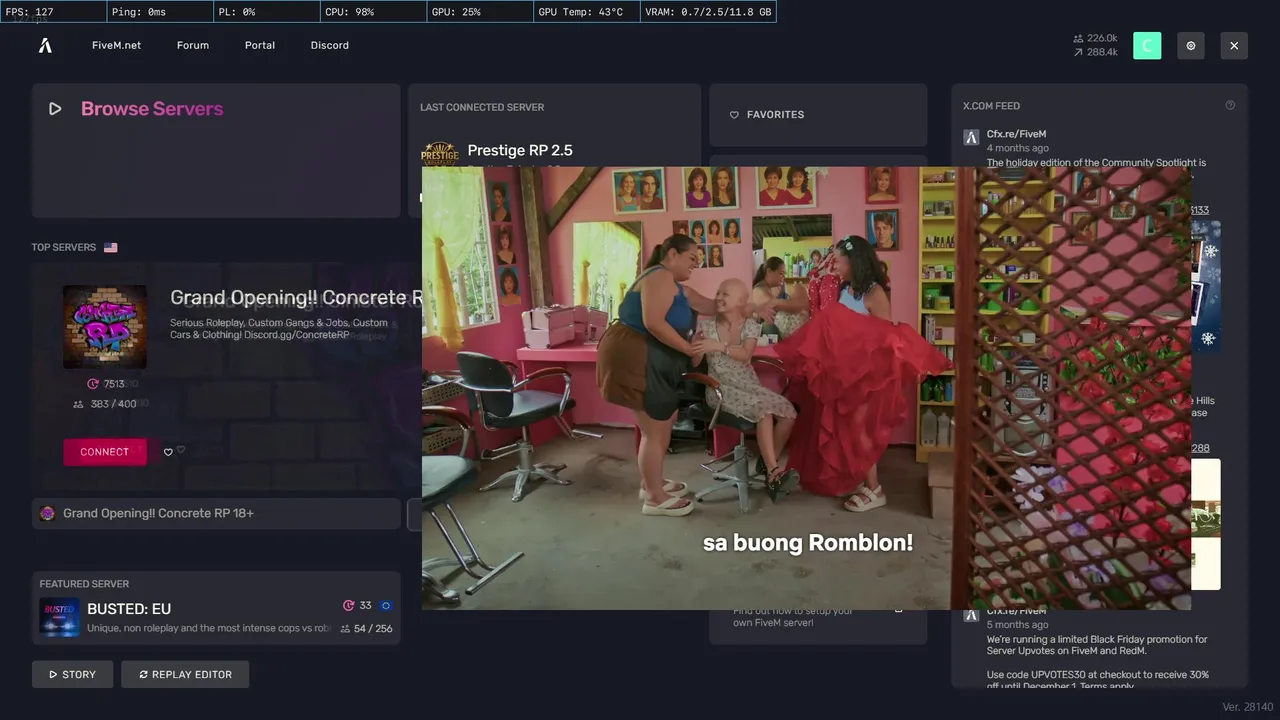Click the Browse Servers play icon
This screenshot has height=720, width=1280.
pos(55,109)
